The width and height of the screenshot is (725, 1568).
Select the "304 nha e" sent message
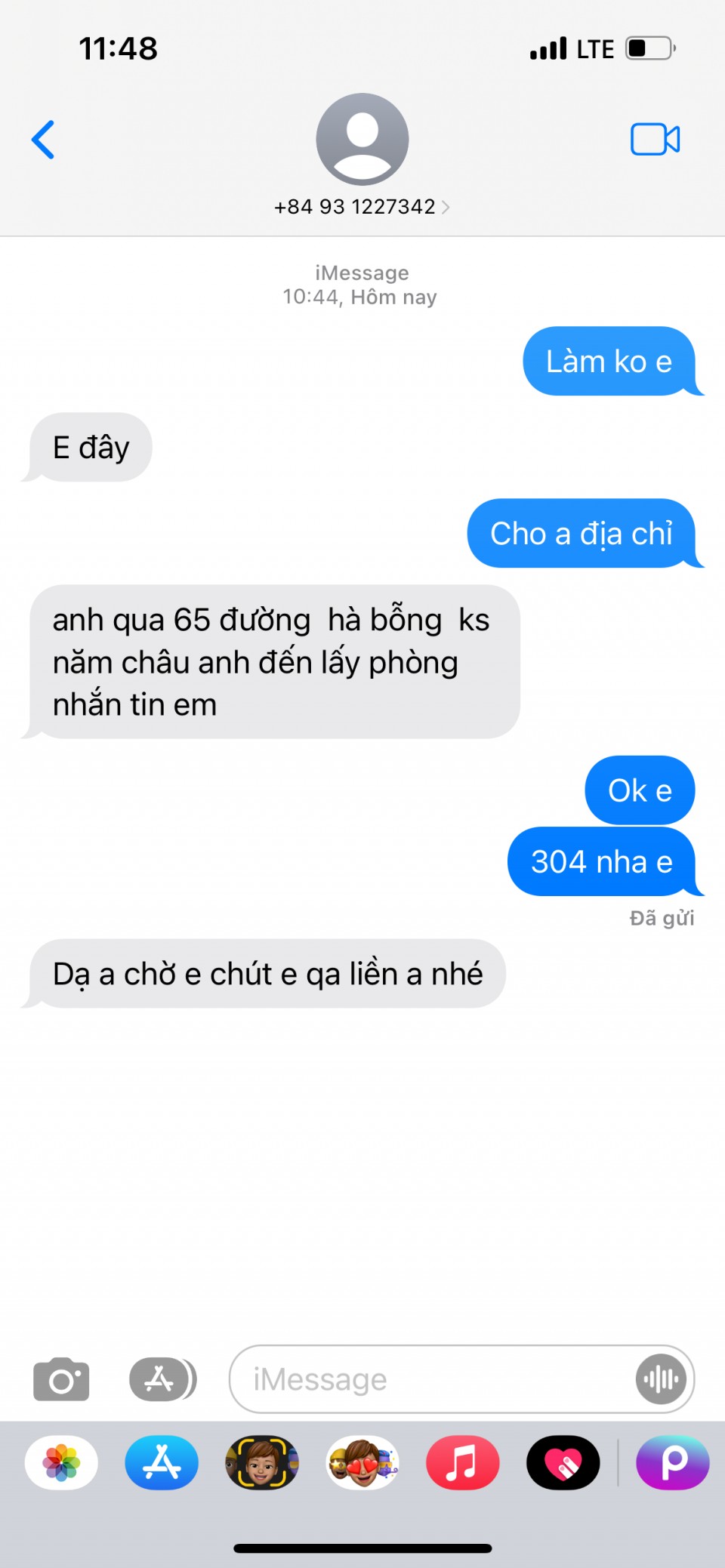pos(602,861)
